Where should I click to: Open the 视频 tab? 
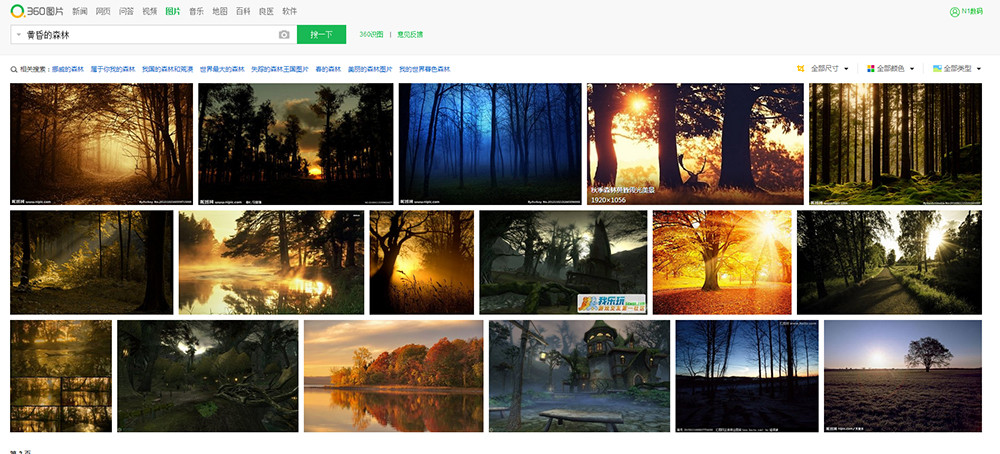150,11
